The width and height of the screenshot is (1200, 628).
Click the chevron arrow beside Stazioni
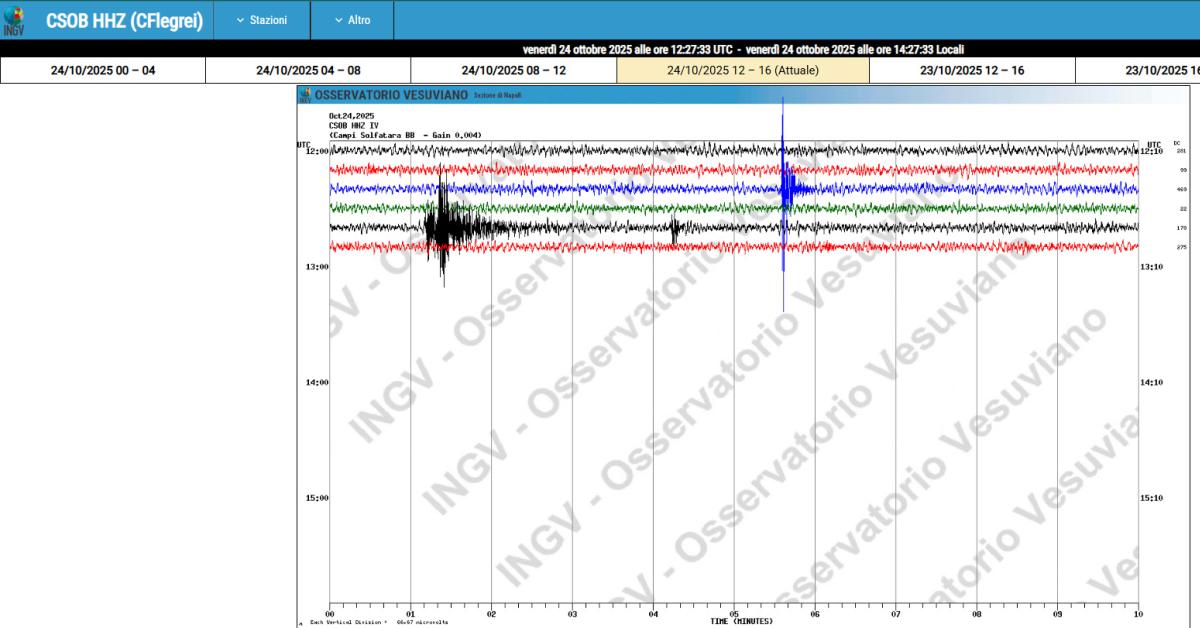[x=240, y=20]
